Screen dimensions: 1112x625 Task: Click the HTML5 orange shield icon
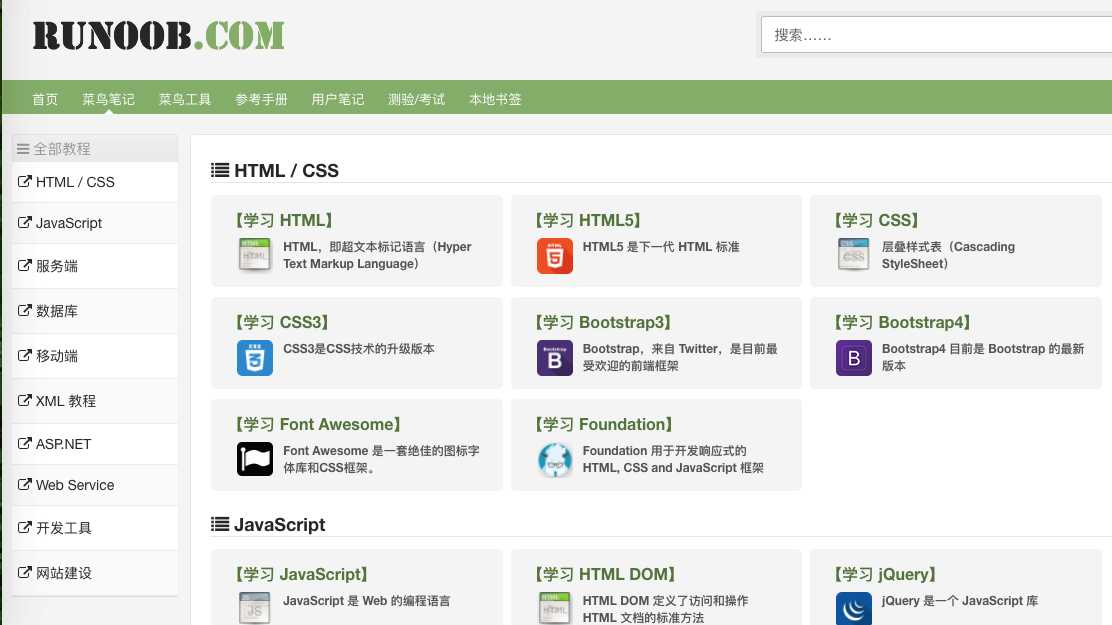(x=555, y=256)
